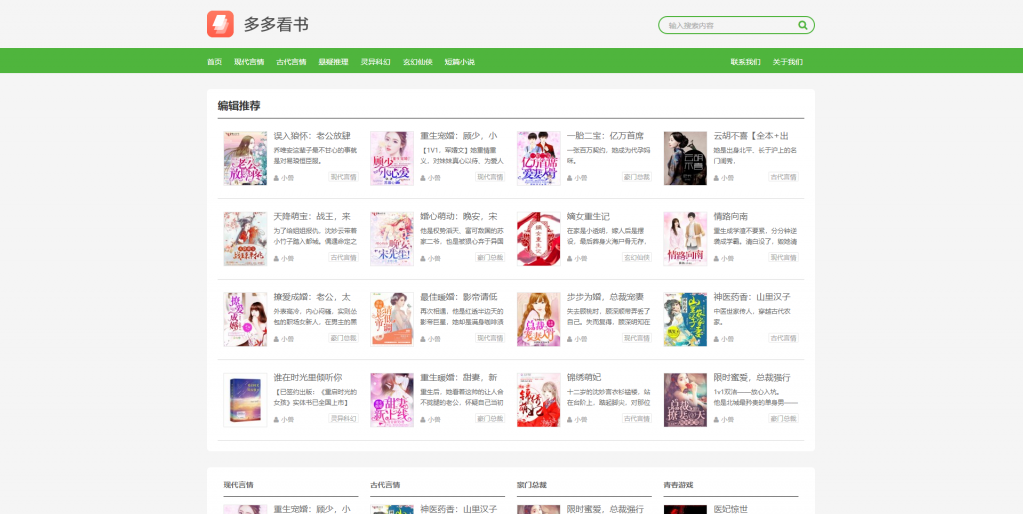Image resolution: width=1023 pixels, height=514 pixels.
Task: Open the 玄幻仙侠 category in nav bar
Action: (x=417, y=62)
